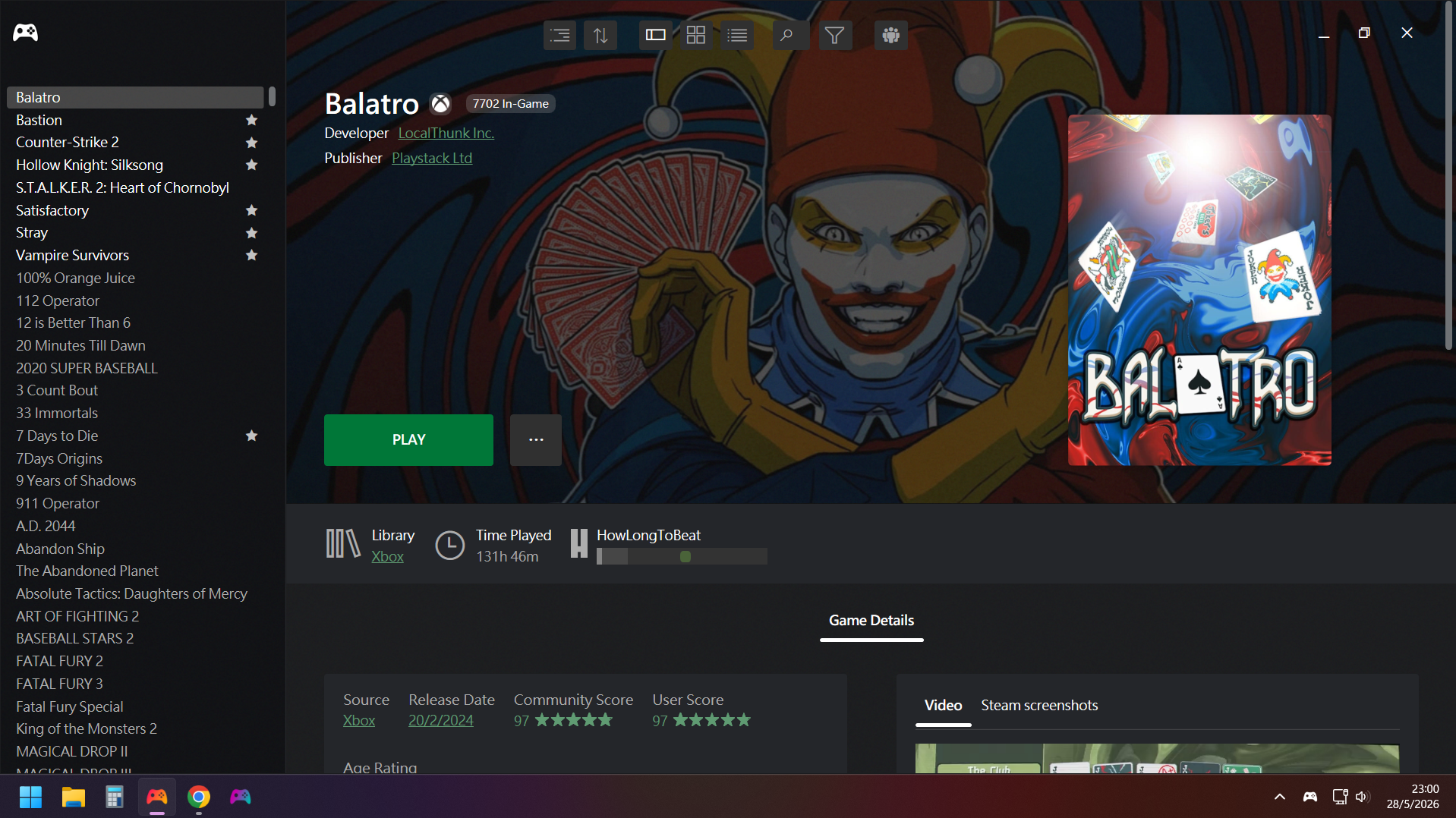Open the filter panel funnel icon

coord(835,35)
